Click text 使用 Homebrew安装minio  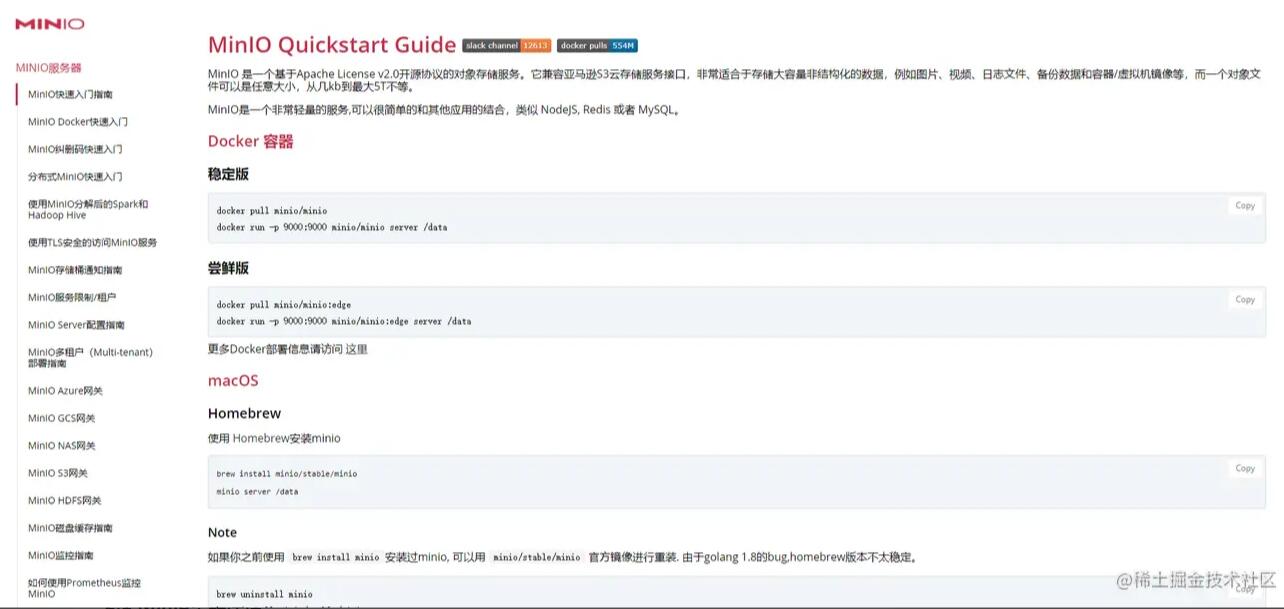[x=274, y=438]
